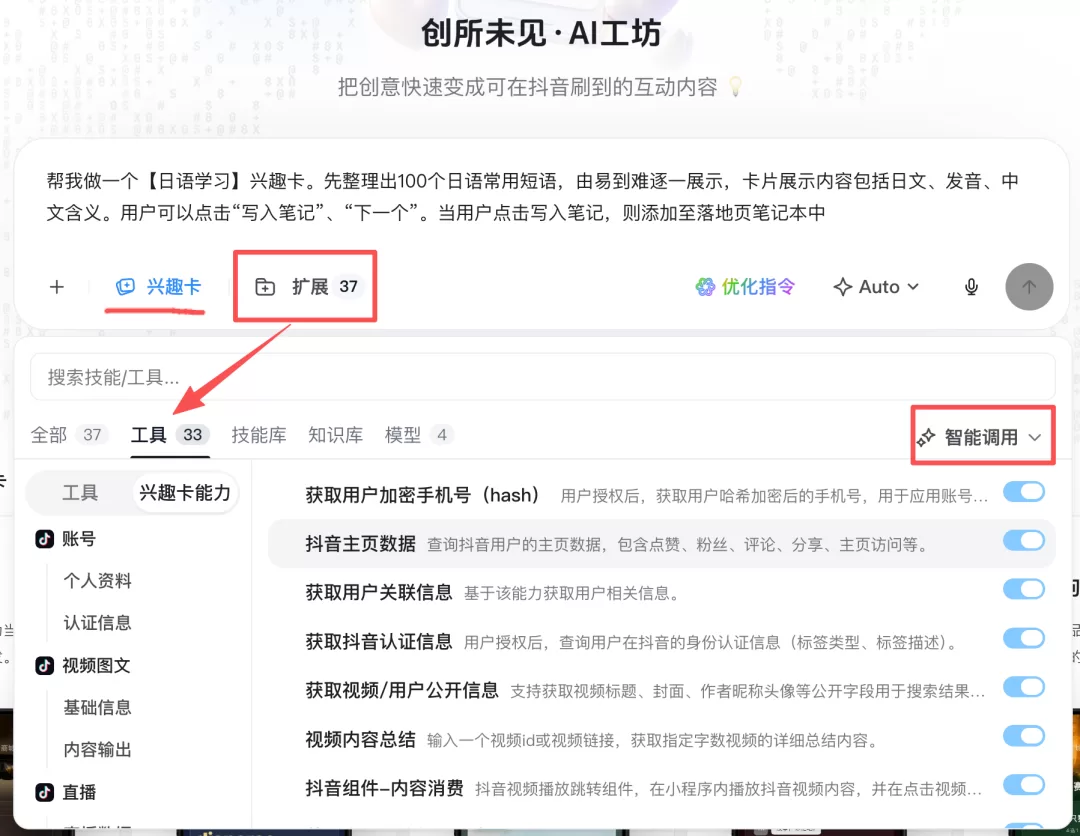Switch to the 全部 37 tab
The height and width of the screenshot is (836, 1080).
[70, 435]
